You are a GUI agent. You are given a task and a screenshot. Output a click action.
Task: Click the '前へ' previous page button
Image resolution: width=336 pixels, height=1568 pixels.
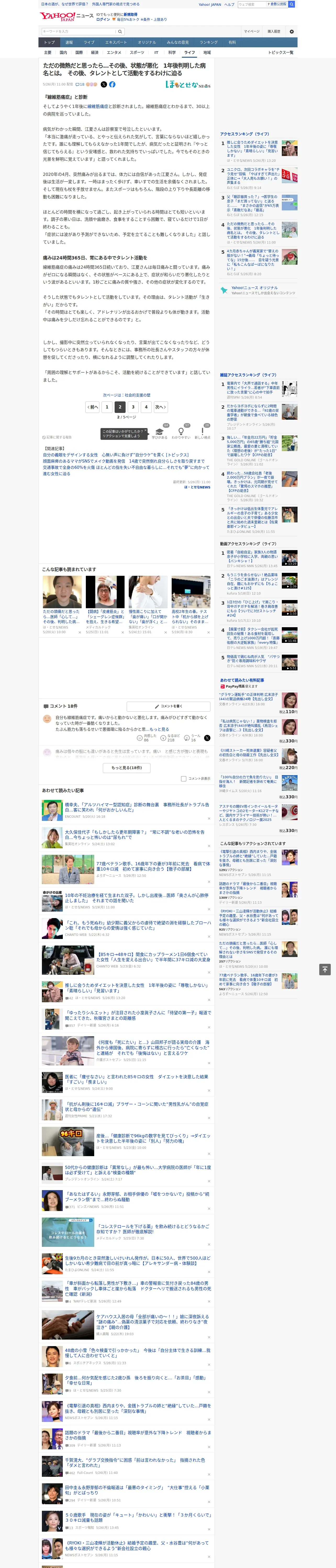92,407
